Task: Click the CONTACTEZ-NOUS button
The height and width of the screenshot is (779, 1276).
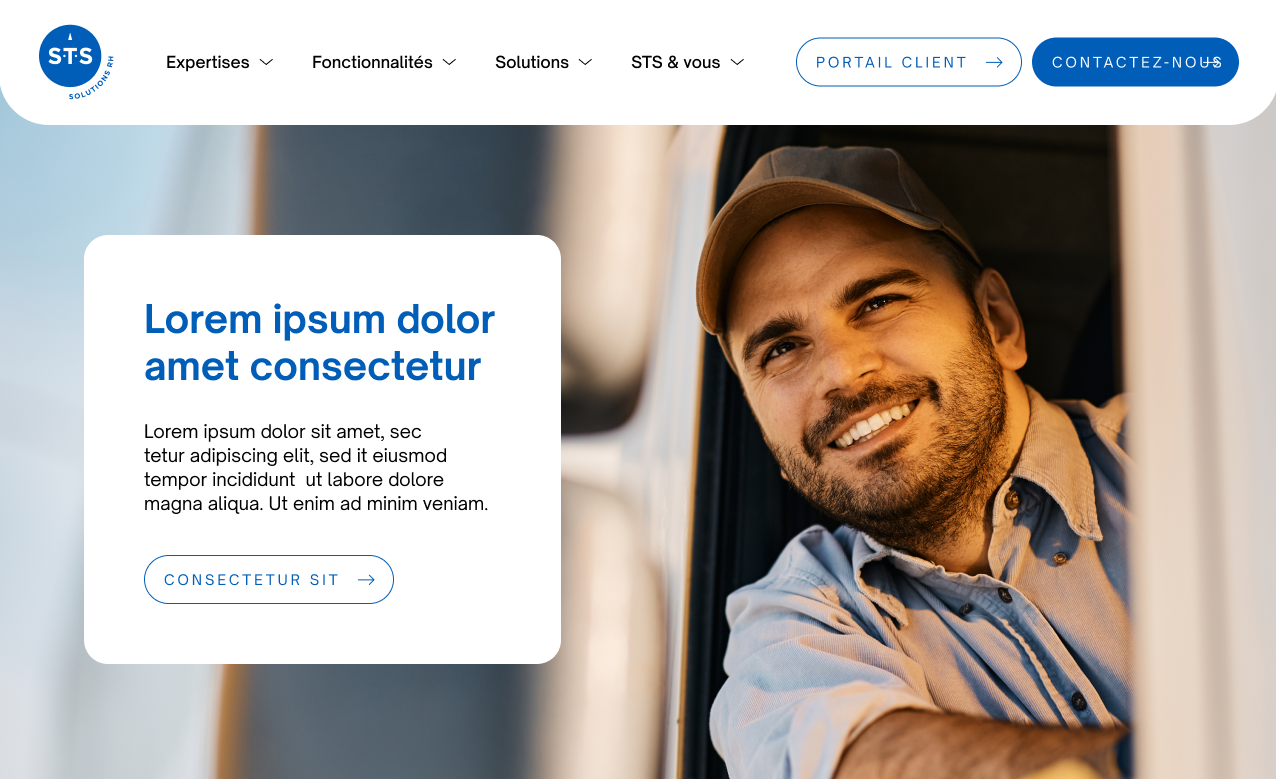Action: click(x=1135, y=62)
